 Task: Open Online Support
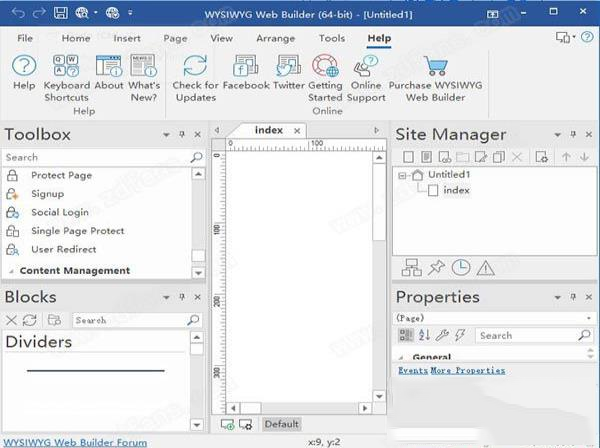click(366, 78)
